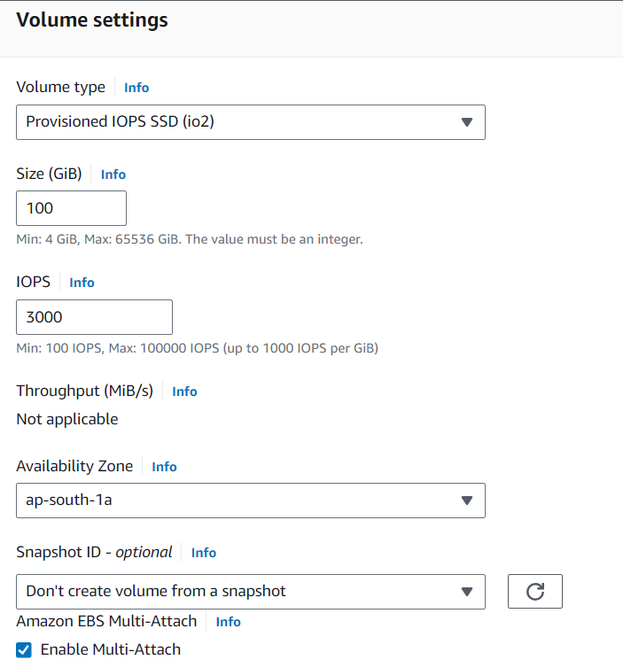This screenshot has width=623, height=660.
Task: Click the Snapshot ID dropdown arrow
Action: (x=466, y=591)
